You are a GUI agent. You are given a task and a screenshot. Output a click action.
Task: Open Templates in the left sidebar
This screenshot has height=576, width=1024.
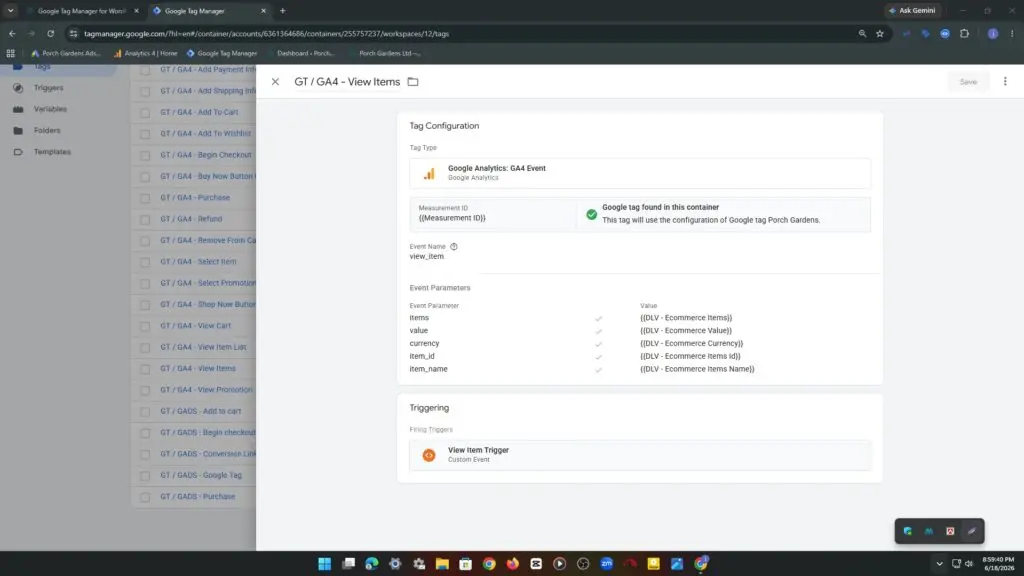point(52,152)
